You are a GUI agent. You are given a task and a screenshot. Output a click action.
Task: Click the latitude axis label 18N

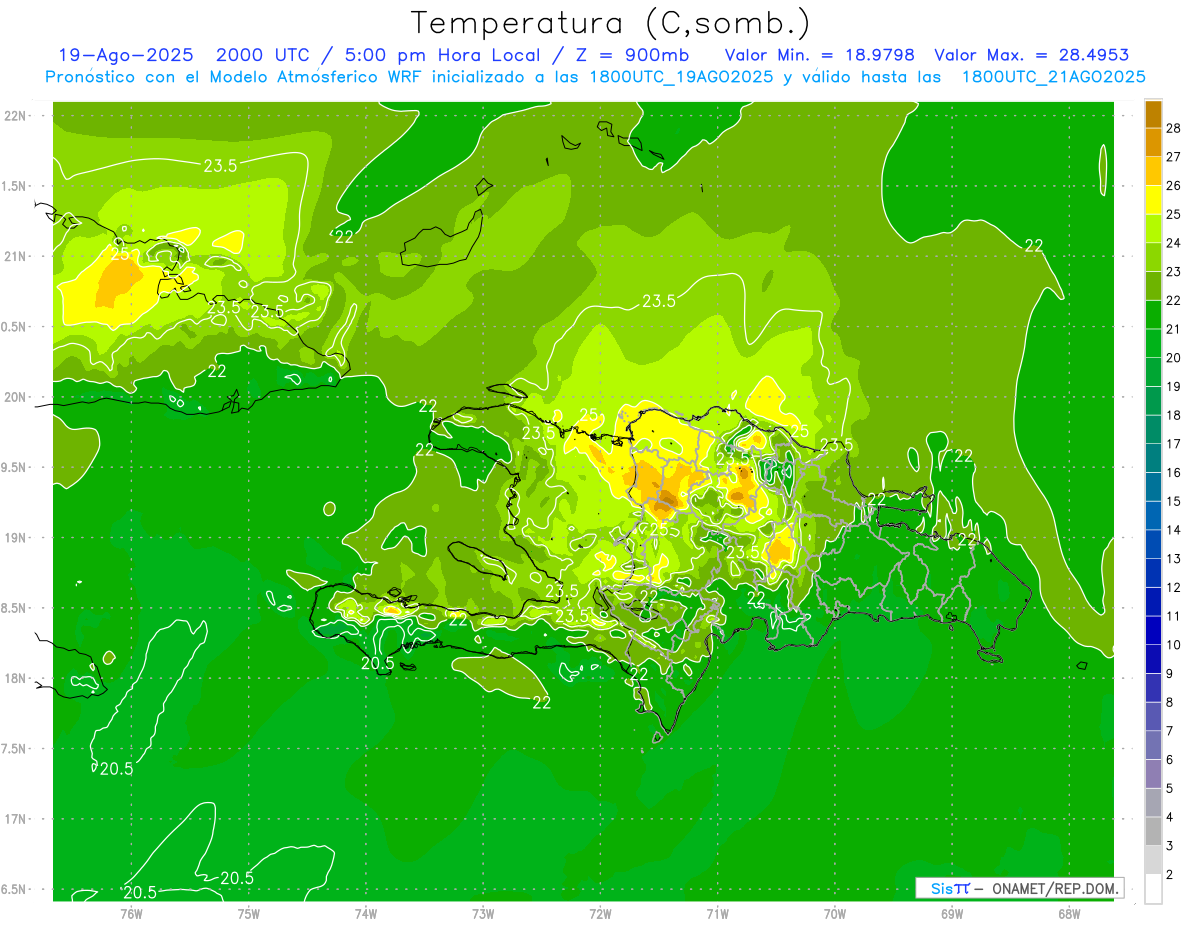[x=16, y=678]
